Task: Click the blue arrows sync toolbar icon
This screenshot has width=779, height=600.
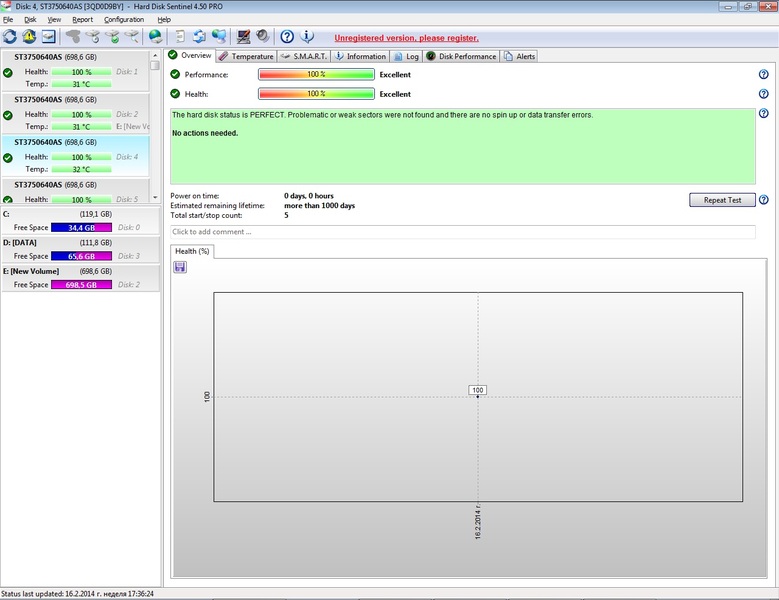Action: (200, 36)
